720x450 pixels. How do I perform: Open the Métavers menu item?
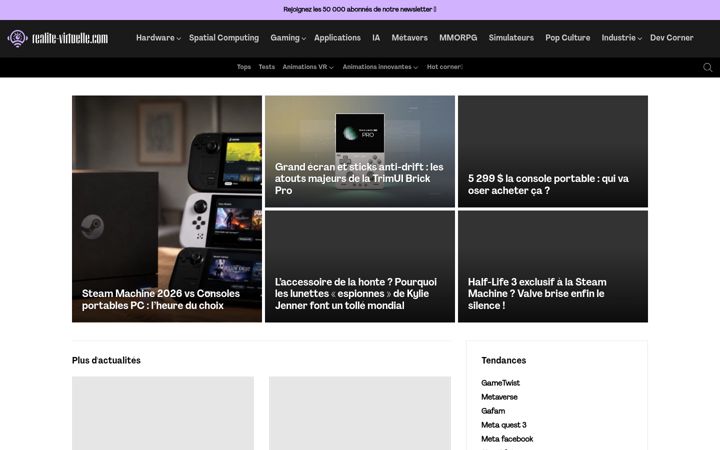tap(409, 38)
